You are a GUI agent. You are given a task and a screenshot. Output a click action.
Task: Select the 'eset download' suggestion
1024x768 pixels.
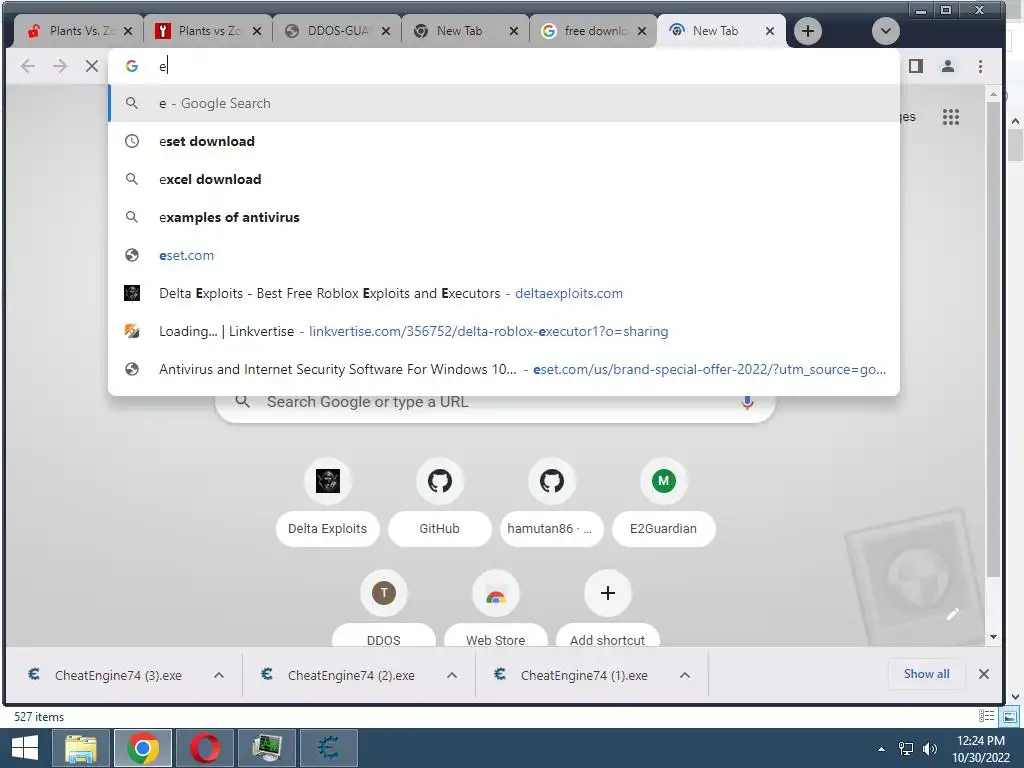504,141
